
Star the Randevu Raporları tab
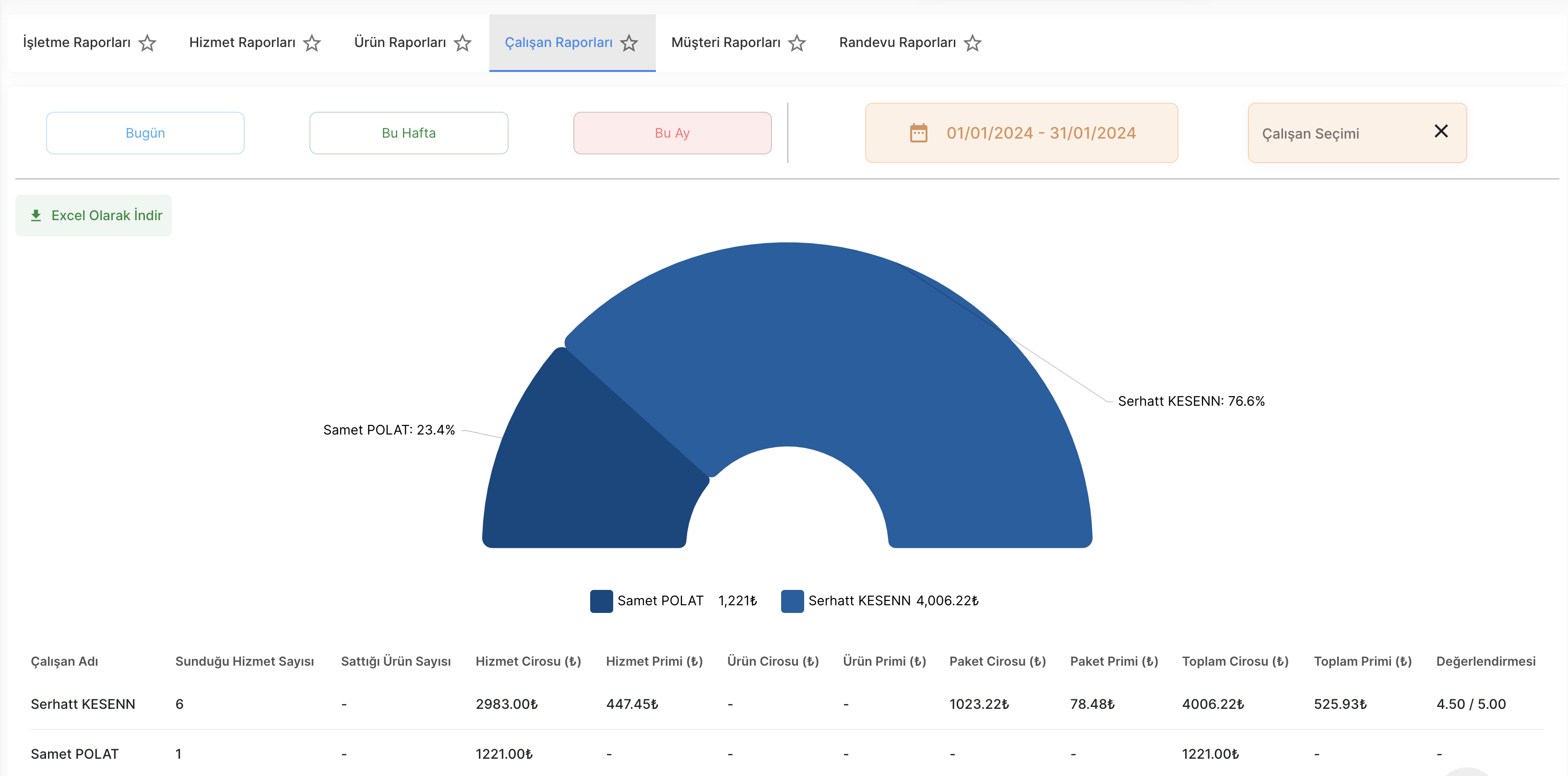pyautogui.click(x=973, y=43)
